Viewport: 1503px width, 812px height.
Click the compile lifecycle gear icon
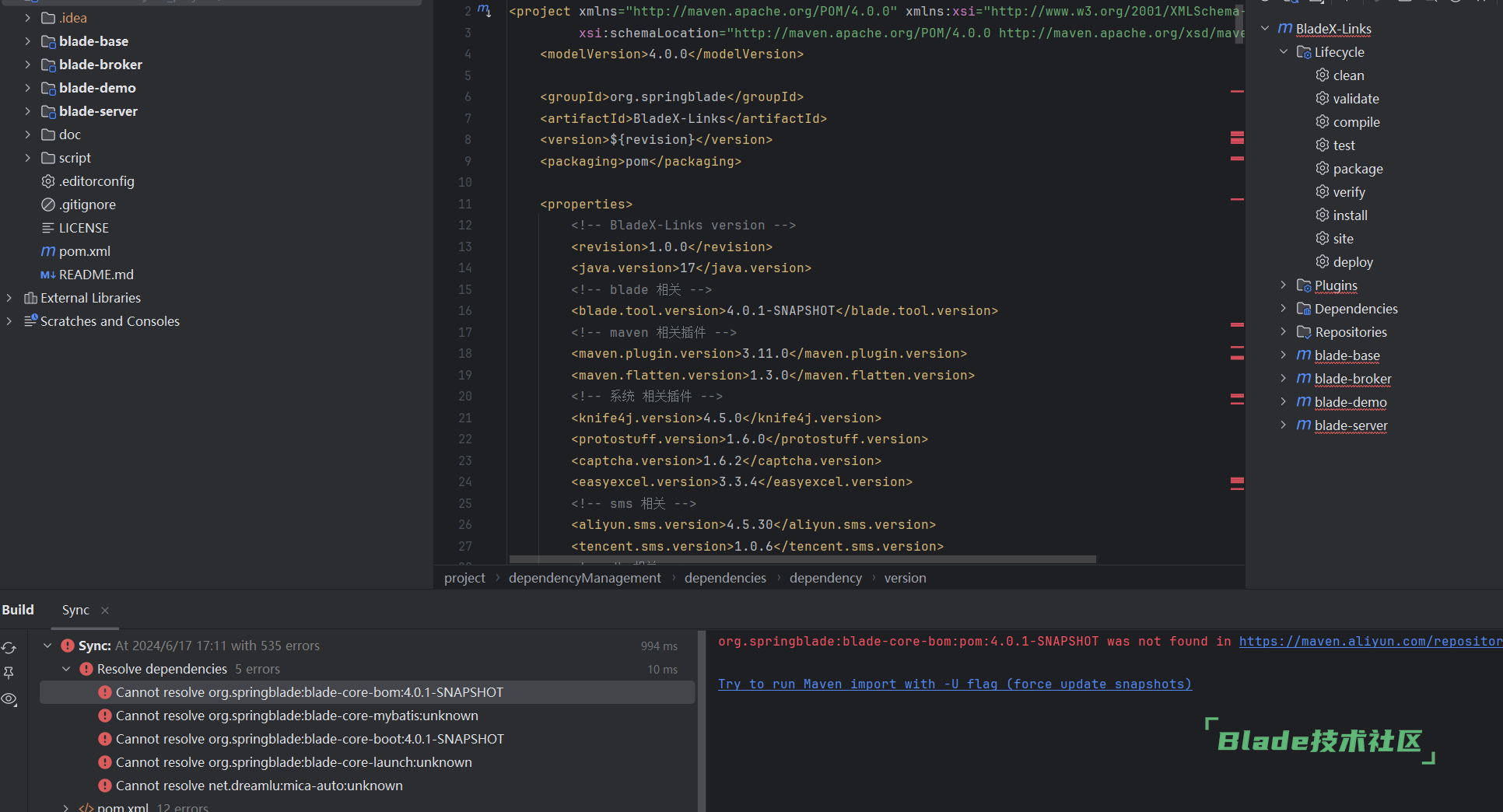coord(1322,122)
